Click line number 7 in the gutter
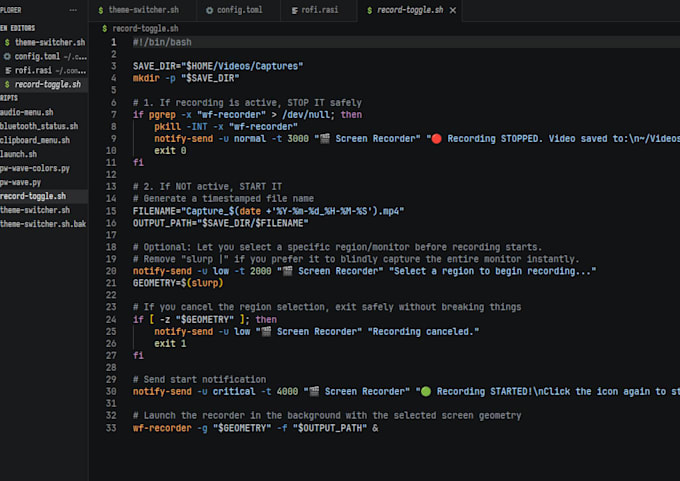 coord(113,115)
